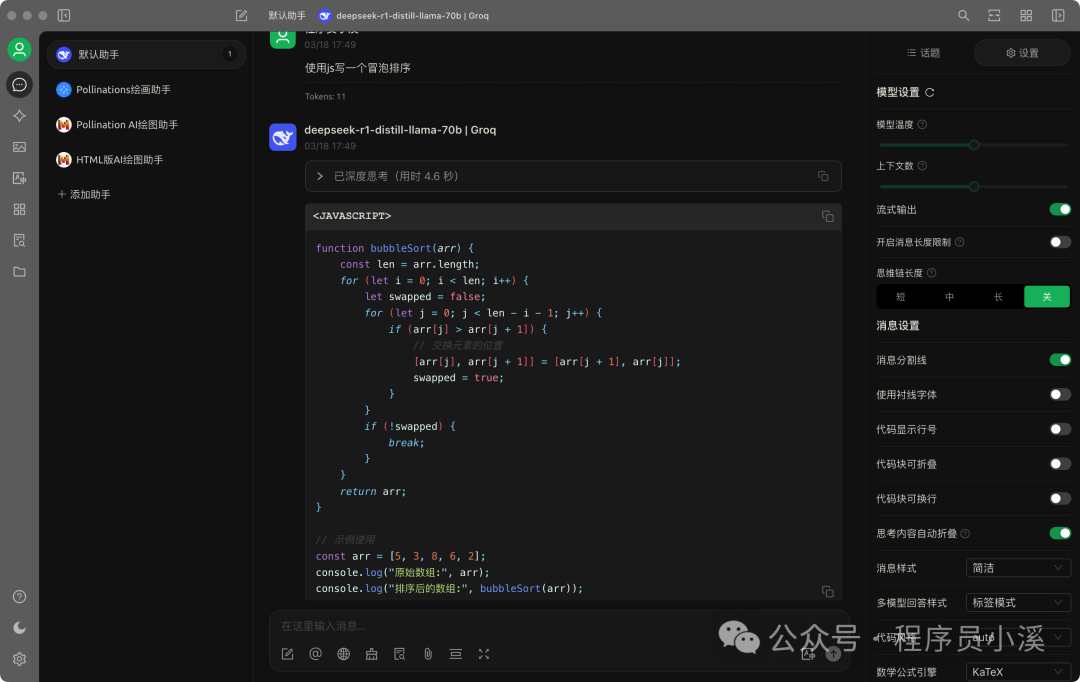The height and width of the screenshot is (682, 1080).
Task: Show help for 上下文数
Action: point(922,166)
